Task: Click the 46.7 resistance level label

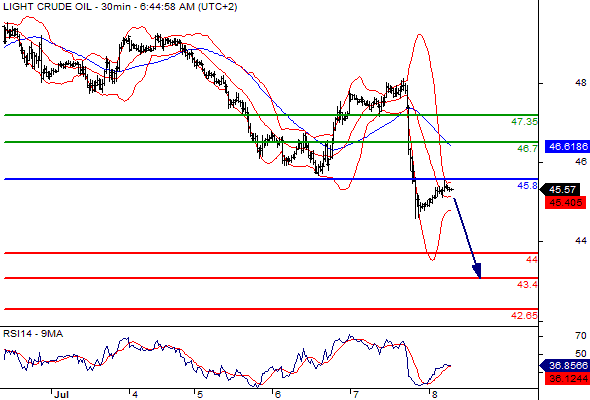Action: [x=527, y=149]
